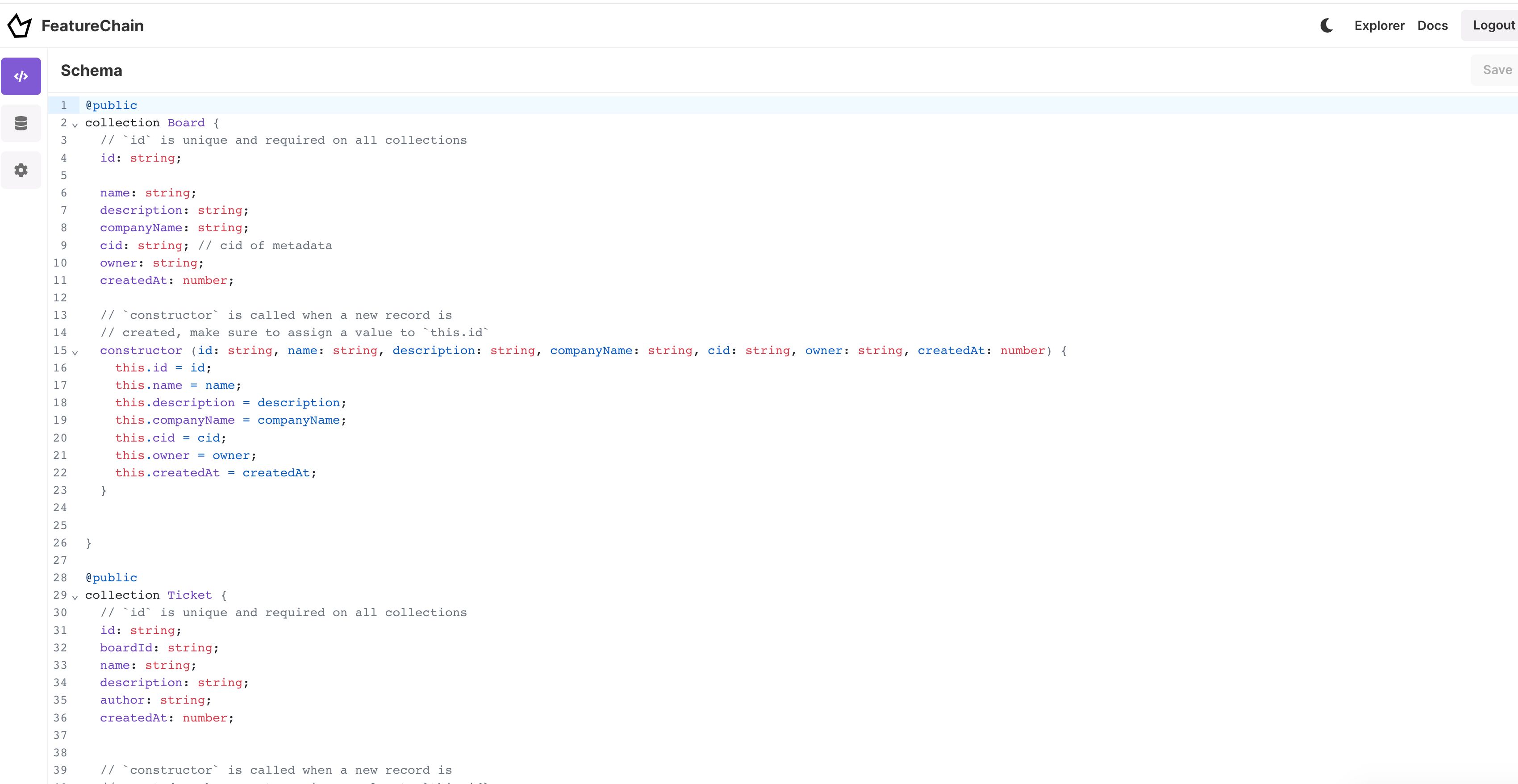This screenshot has width=1518, height=784.
Task: Toggle dark mode moon icon
Action: click(1326, 25)
